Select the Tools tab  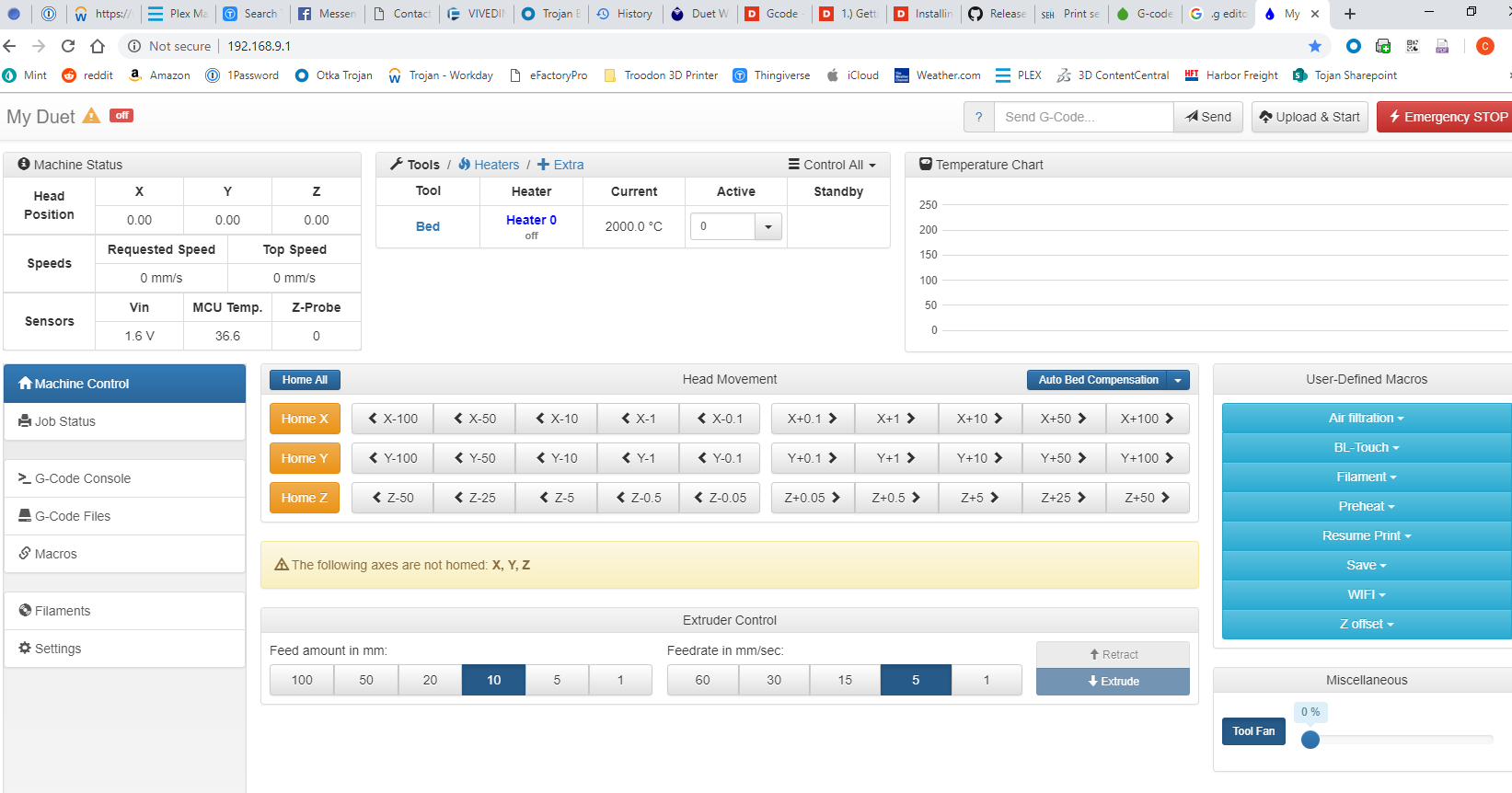[415, 165]
